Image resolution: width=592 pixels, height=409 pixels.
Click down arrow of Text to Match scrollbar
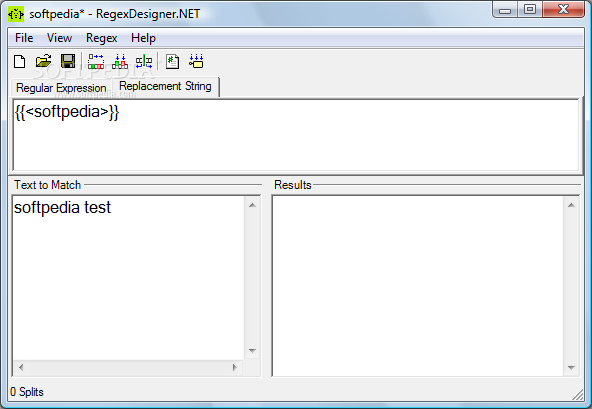click(253, 351)
